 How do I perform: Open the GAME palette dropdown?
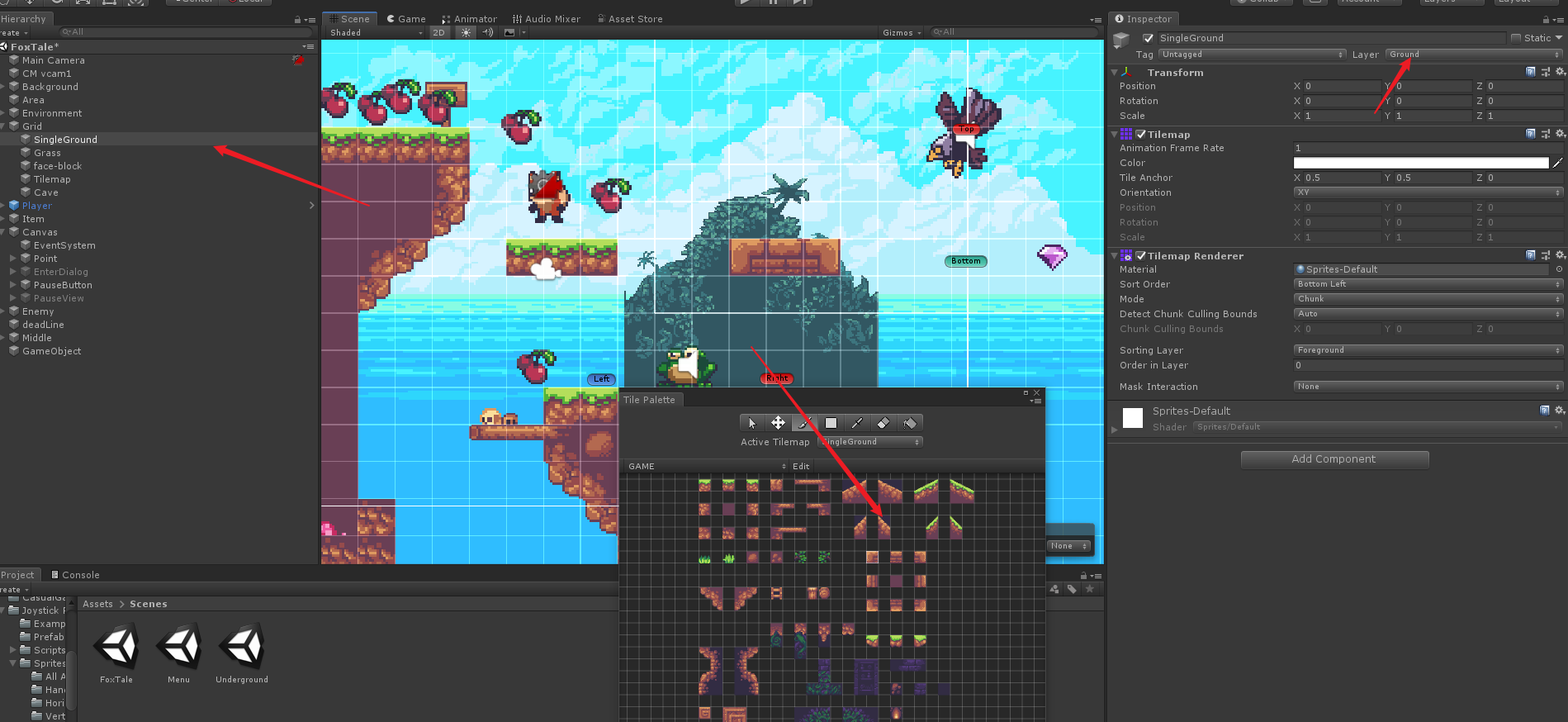click(707, 467)
